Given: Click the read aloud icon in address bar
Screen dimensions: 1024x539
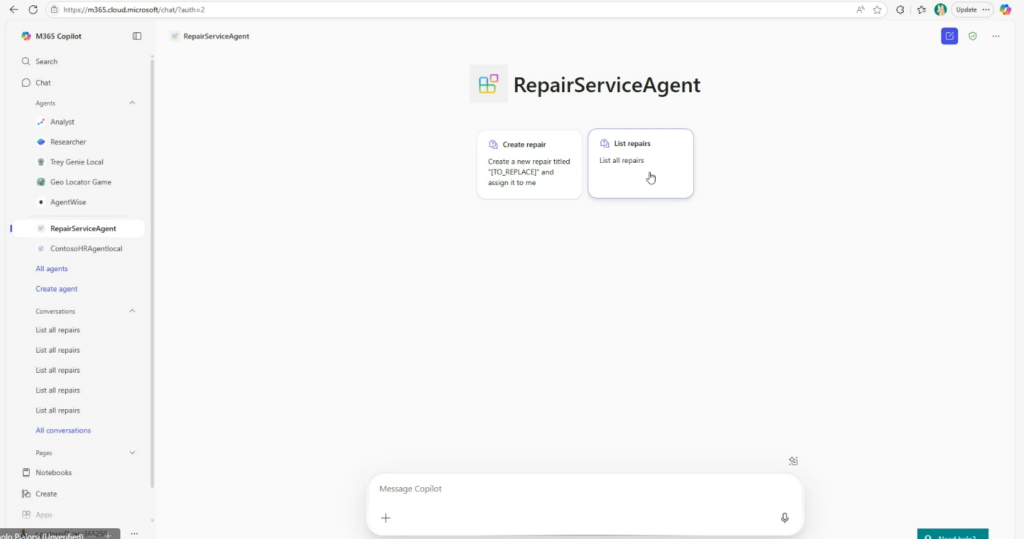Looking at the screenshot, I should [860, 10].
